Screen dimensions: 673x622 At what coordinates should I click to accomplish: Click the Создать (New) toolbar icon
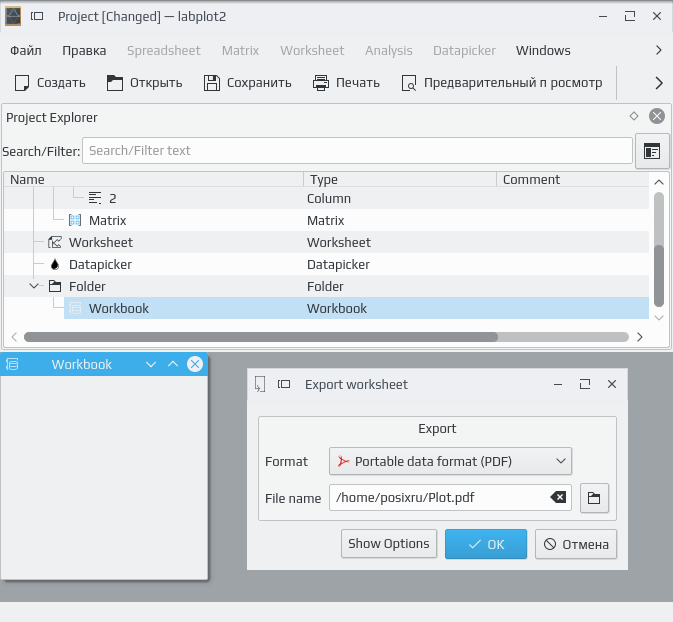pyautogui.click(x=22, y=83)
